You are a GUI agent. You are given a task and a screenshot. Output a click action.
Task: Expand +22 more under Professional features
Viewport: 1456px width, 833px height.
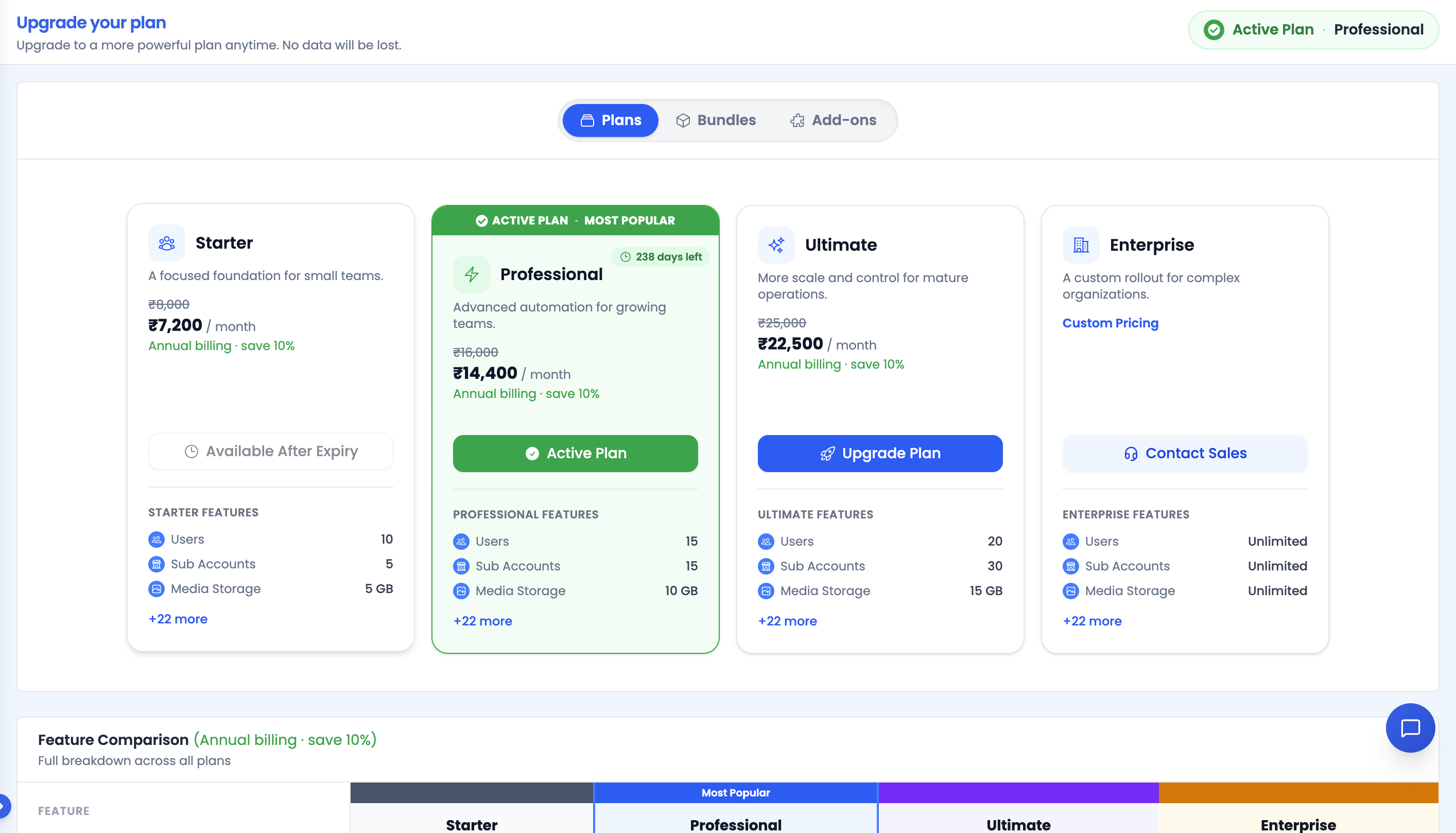(x=483, y=621)
